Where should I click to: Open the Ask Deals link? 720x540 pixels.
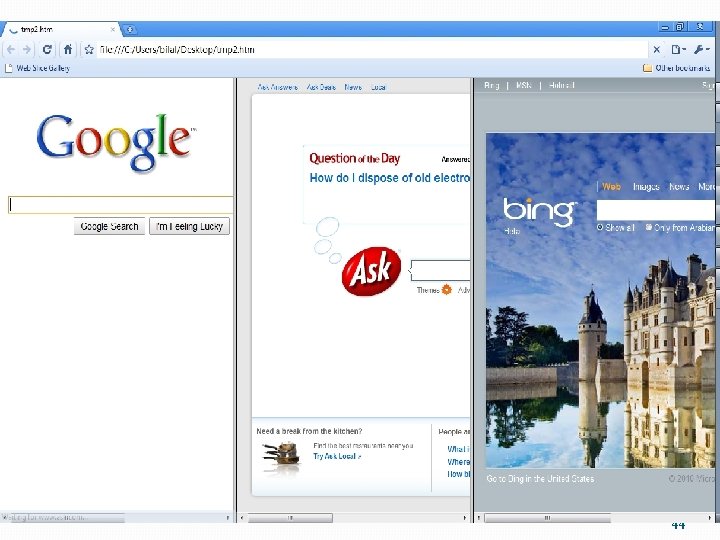click(x=321, y=87)
